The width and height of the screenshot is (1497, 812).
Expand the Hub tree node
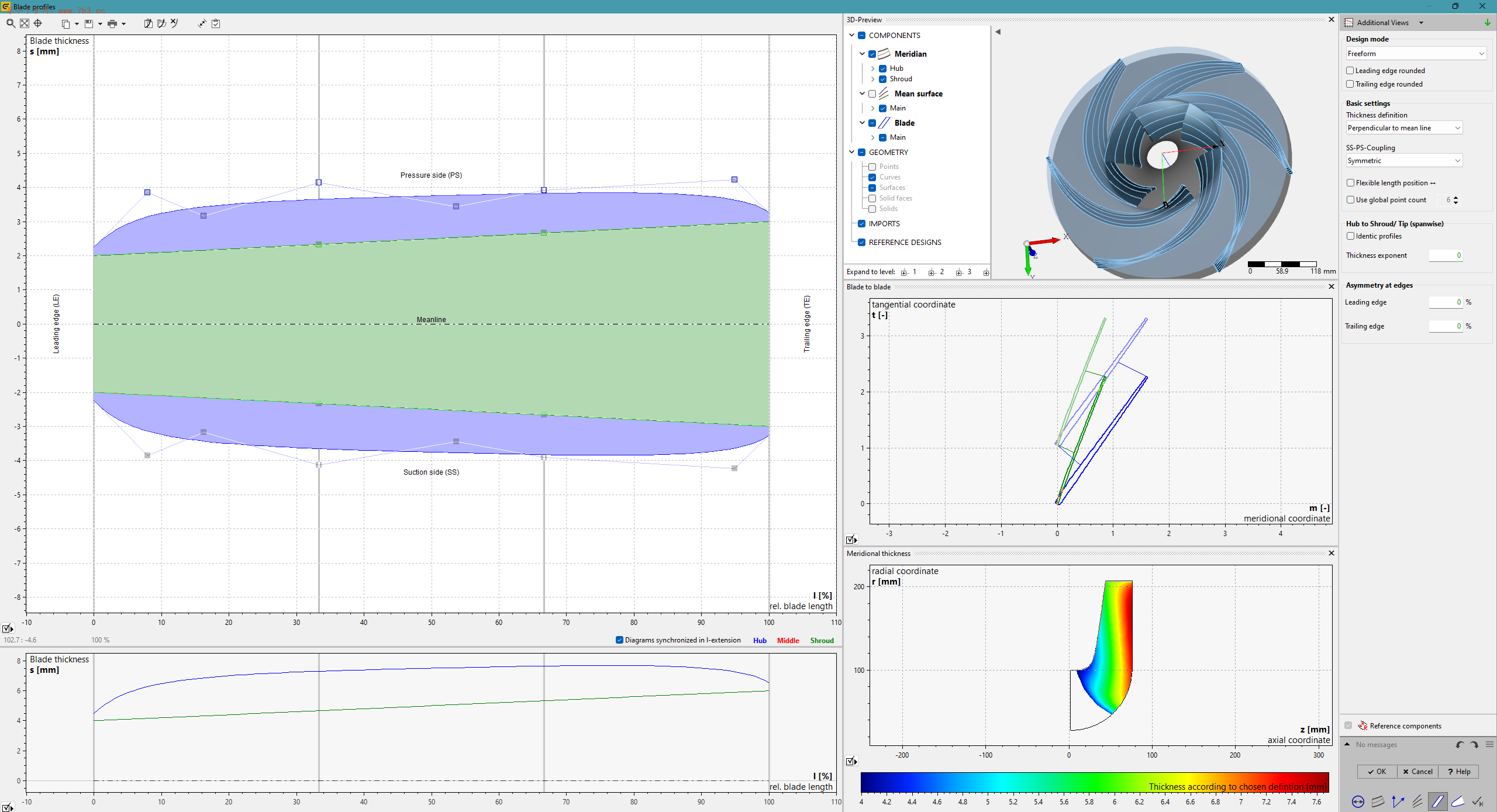point(872,68)
